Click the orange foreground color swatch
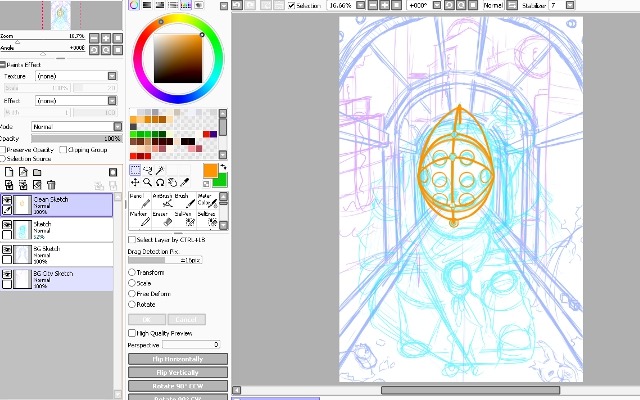 (x=209, y=171)
